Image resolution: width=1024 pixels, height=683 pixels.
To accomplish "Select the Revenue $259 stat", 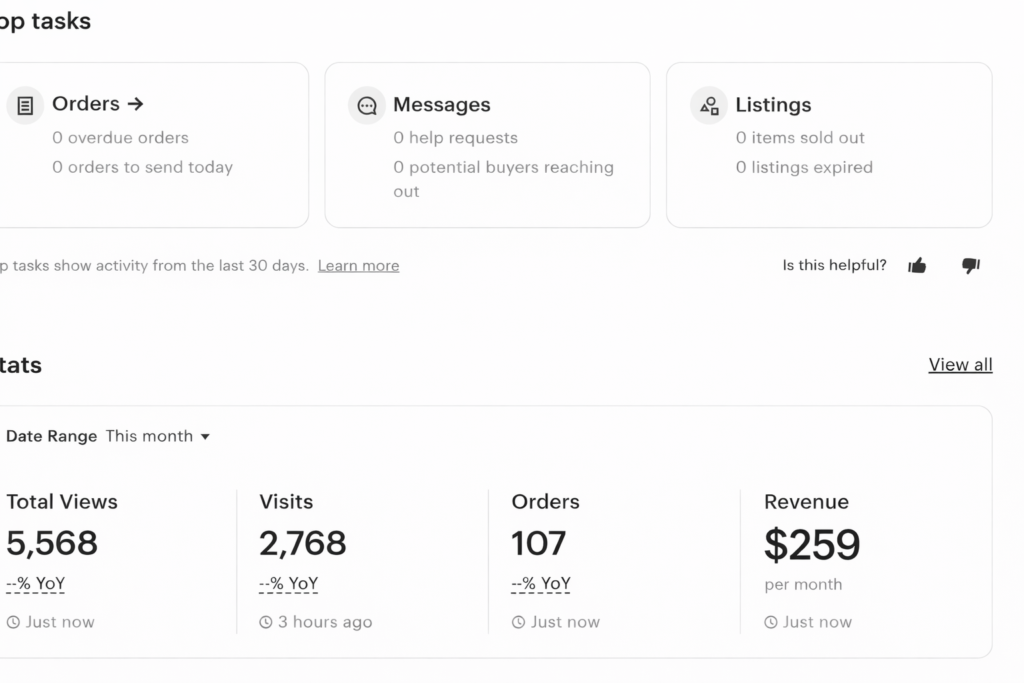I will point(812,544).
